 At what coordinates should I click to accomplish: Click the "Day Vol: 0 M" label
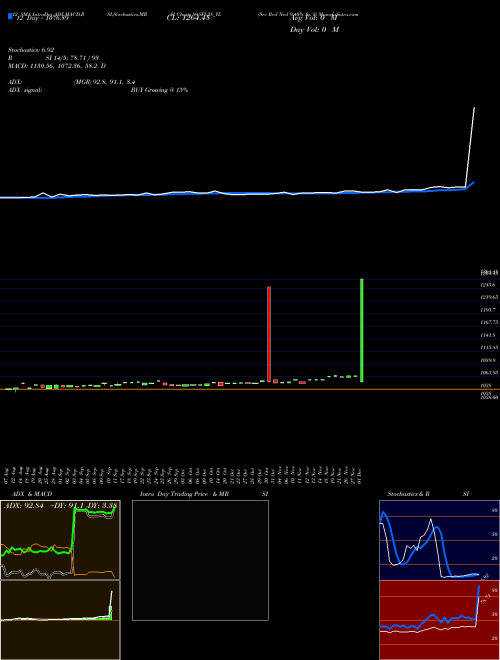coord(314,30)
